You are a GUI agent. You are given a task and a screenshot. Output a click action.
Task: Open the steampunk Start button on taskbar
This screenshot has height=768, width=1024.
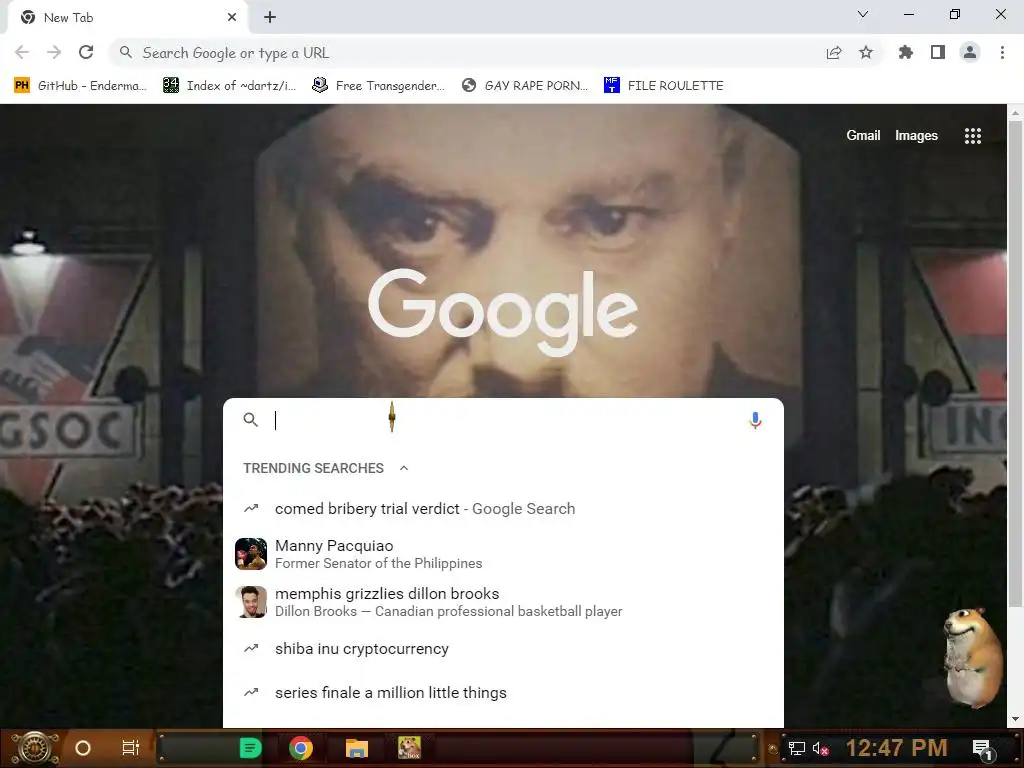click(34, 748)
